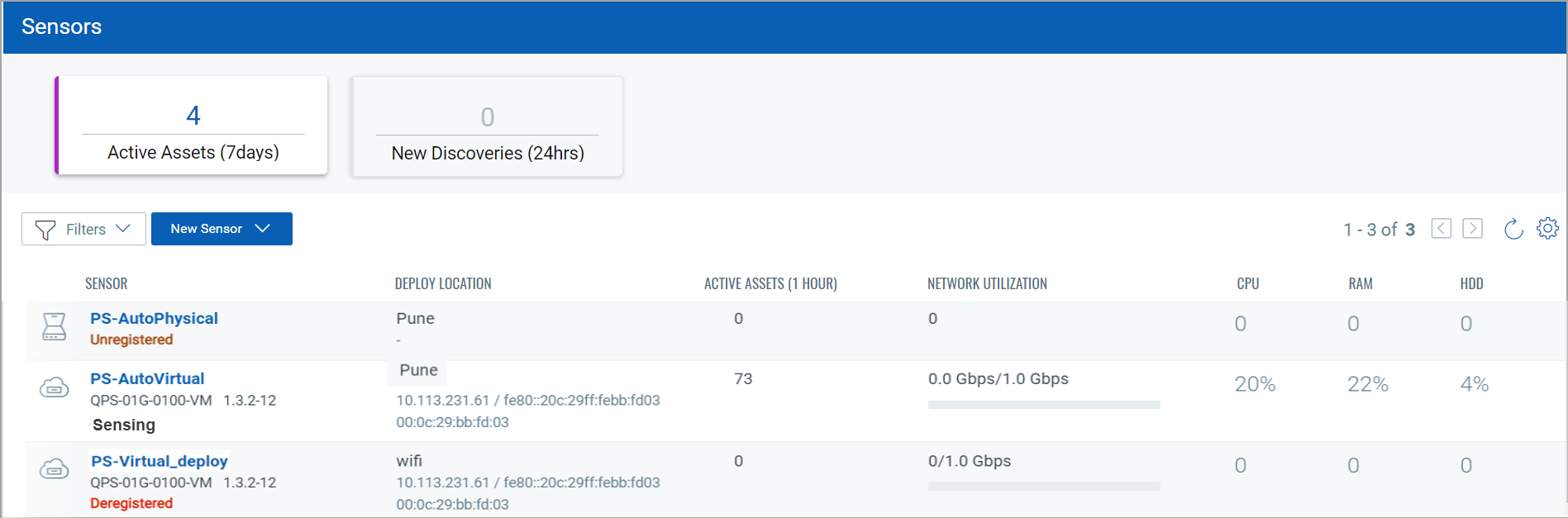Go to previous page of sensors
The image size is (1568, 518).
pos(1441,229)
